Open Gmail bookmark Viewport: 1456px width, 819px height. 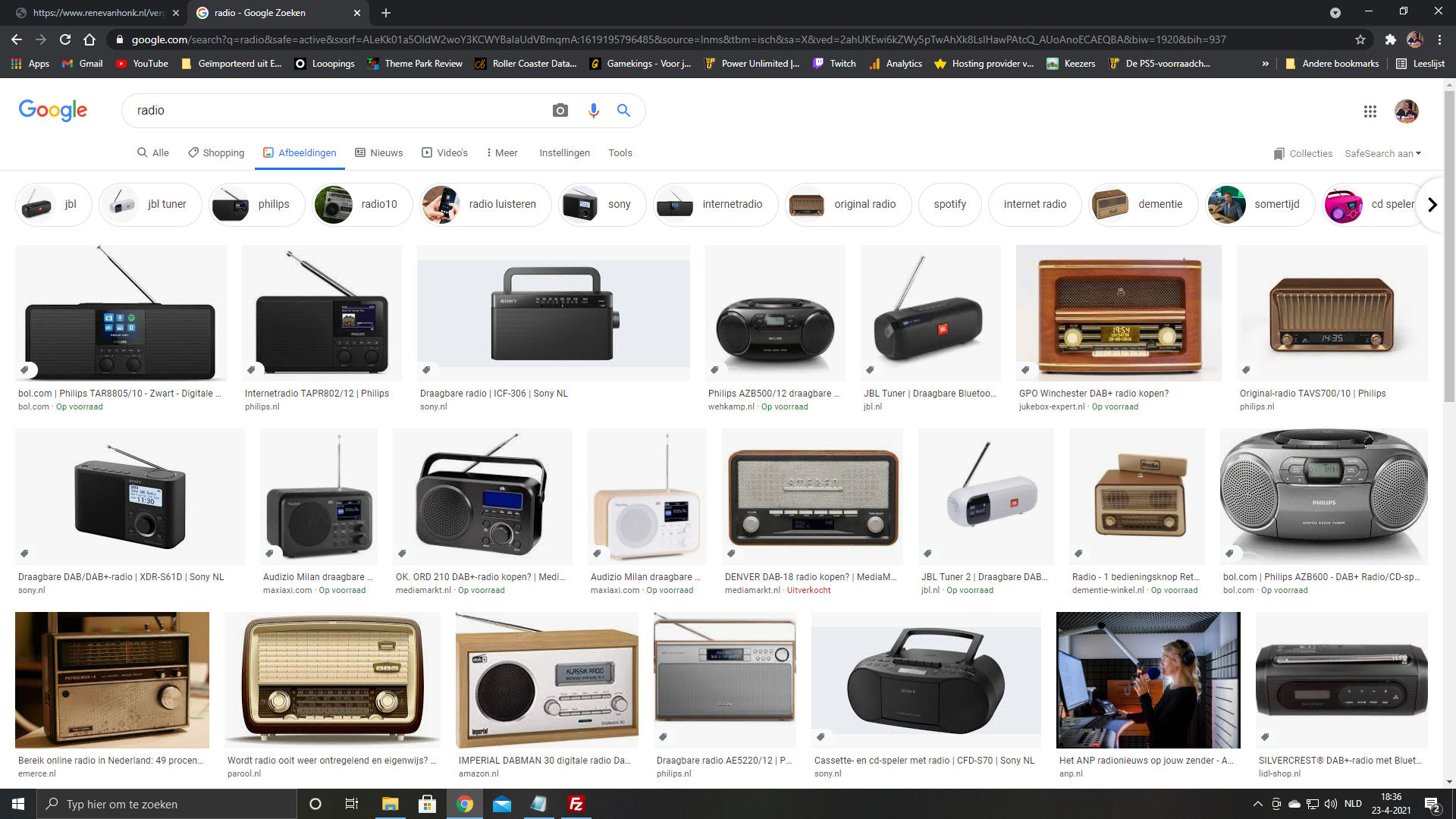[82, 64]
